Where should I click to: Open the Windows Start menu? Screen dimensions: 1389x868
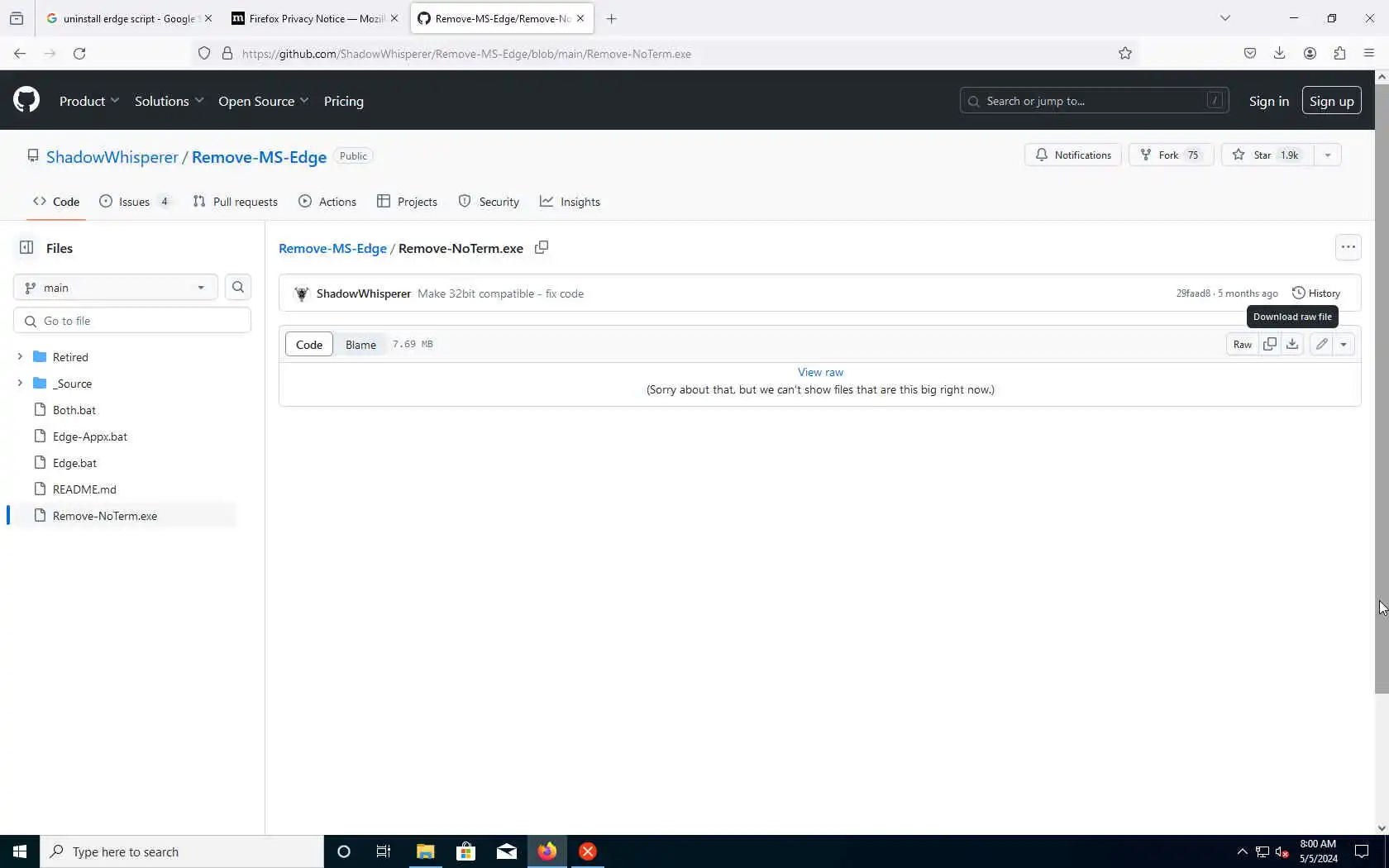click(x=20, y=851)
